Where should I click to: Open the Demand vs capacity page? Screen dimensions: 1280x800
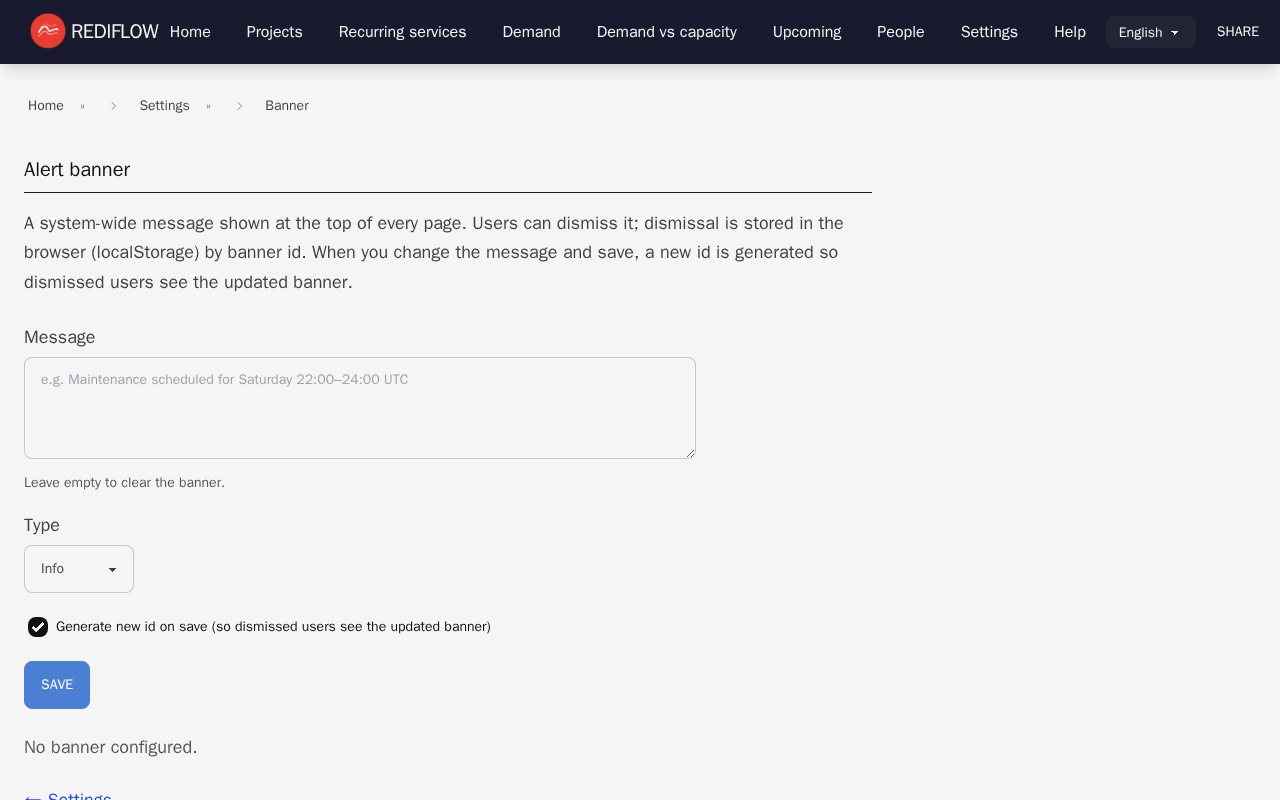tap(666, 31)
